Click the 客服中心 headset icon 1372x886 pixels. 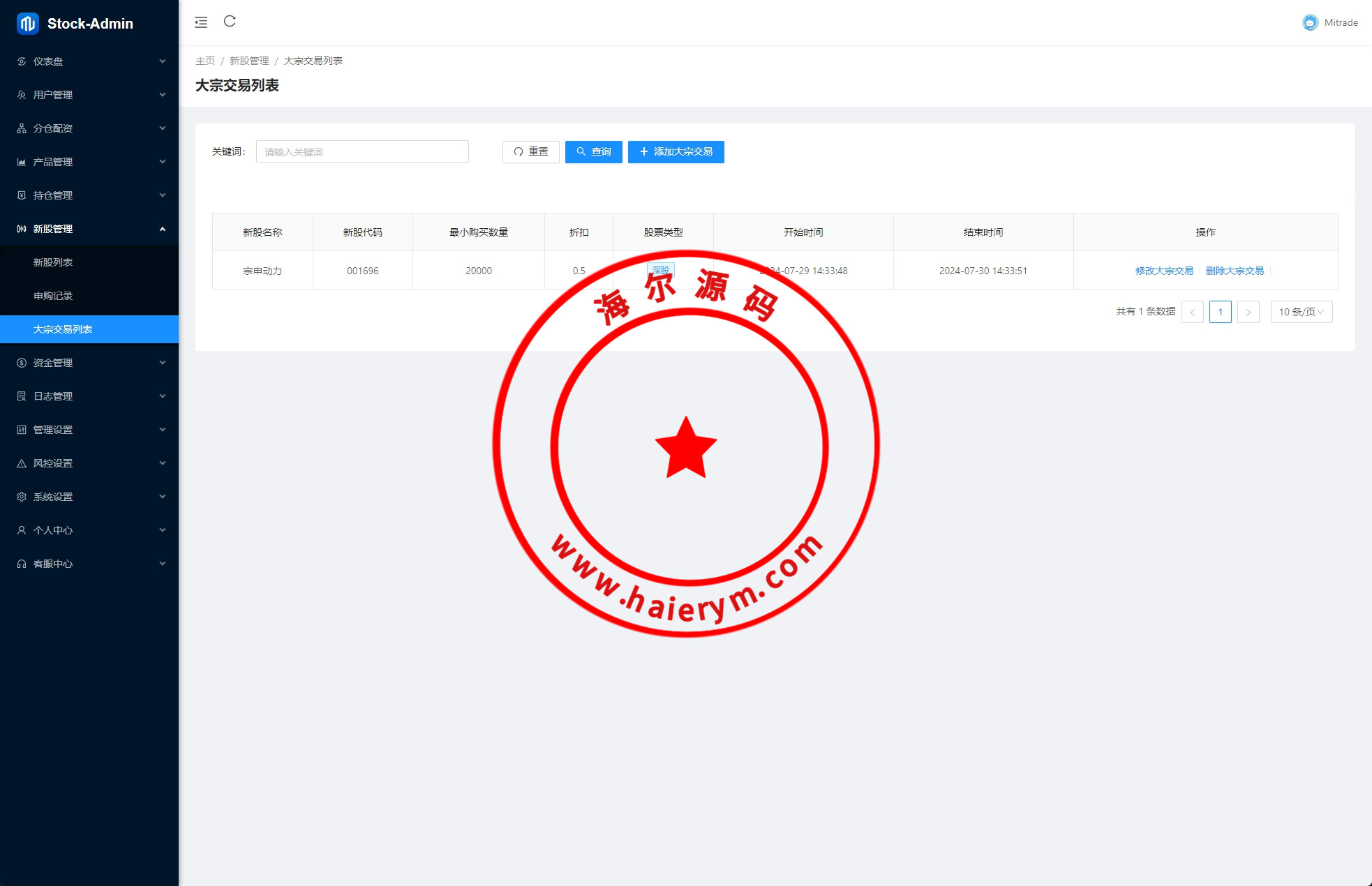pyautogui.click(x=22, y=564)
